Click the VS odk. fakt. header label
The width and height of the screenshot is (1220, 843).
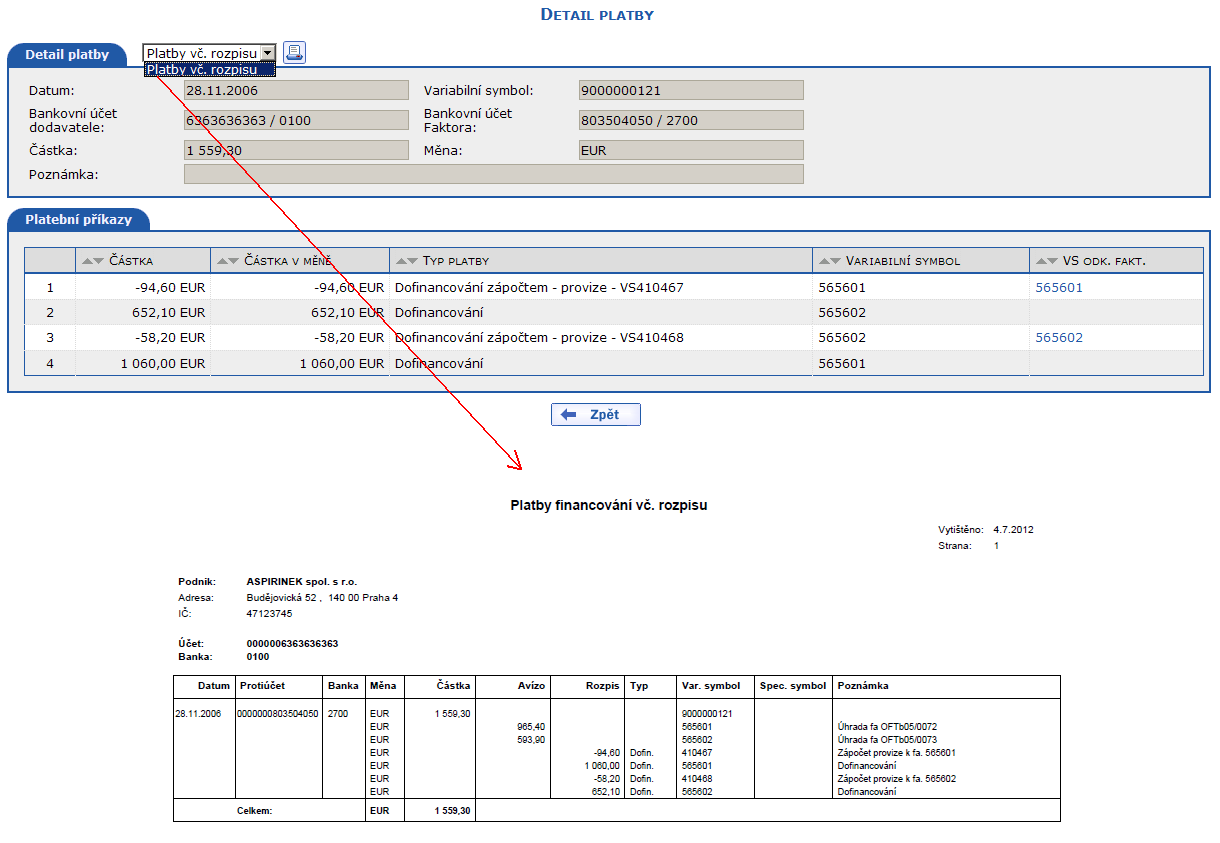pos(1104,261)
